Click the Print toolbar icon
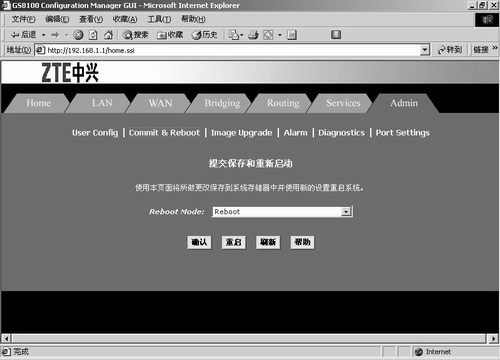The height and width of the screenshot is (360, 500). pos(253,35)
